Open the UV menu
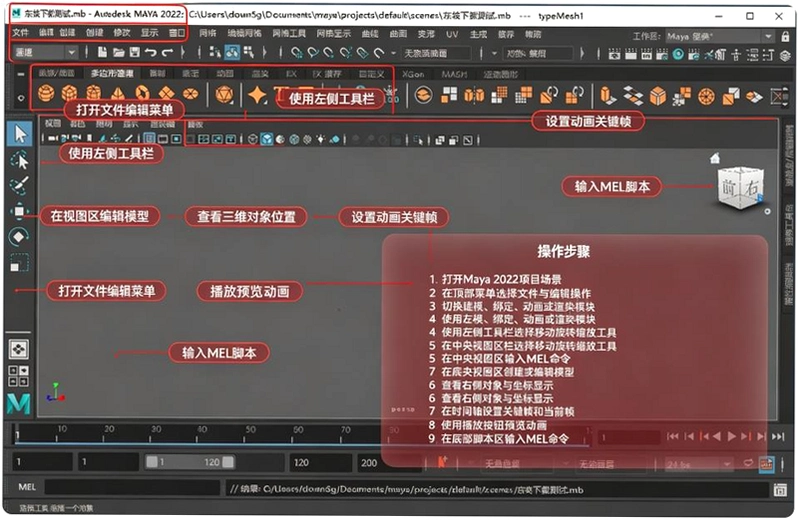Screen dimensions: 798x521 pyautogui.click(x=452, y=34)
